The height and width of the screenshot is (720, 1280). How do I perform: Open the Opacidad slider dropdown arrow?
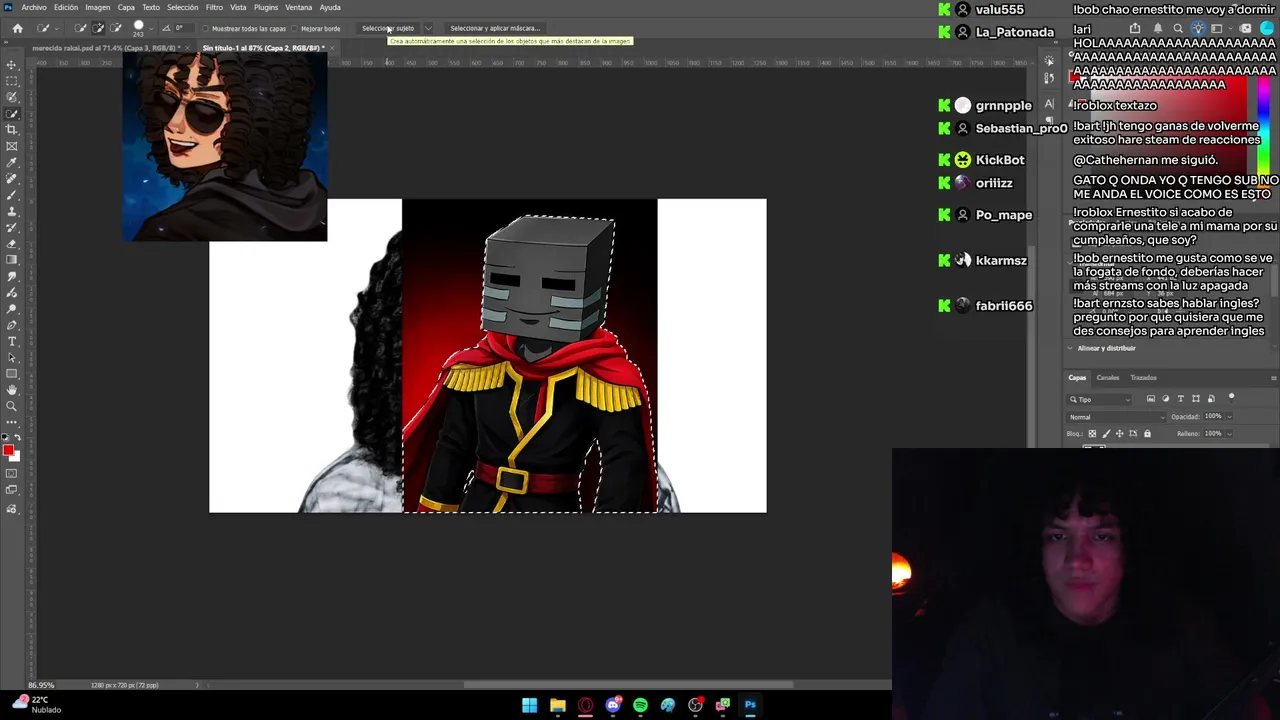point(1229,417)
